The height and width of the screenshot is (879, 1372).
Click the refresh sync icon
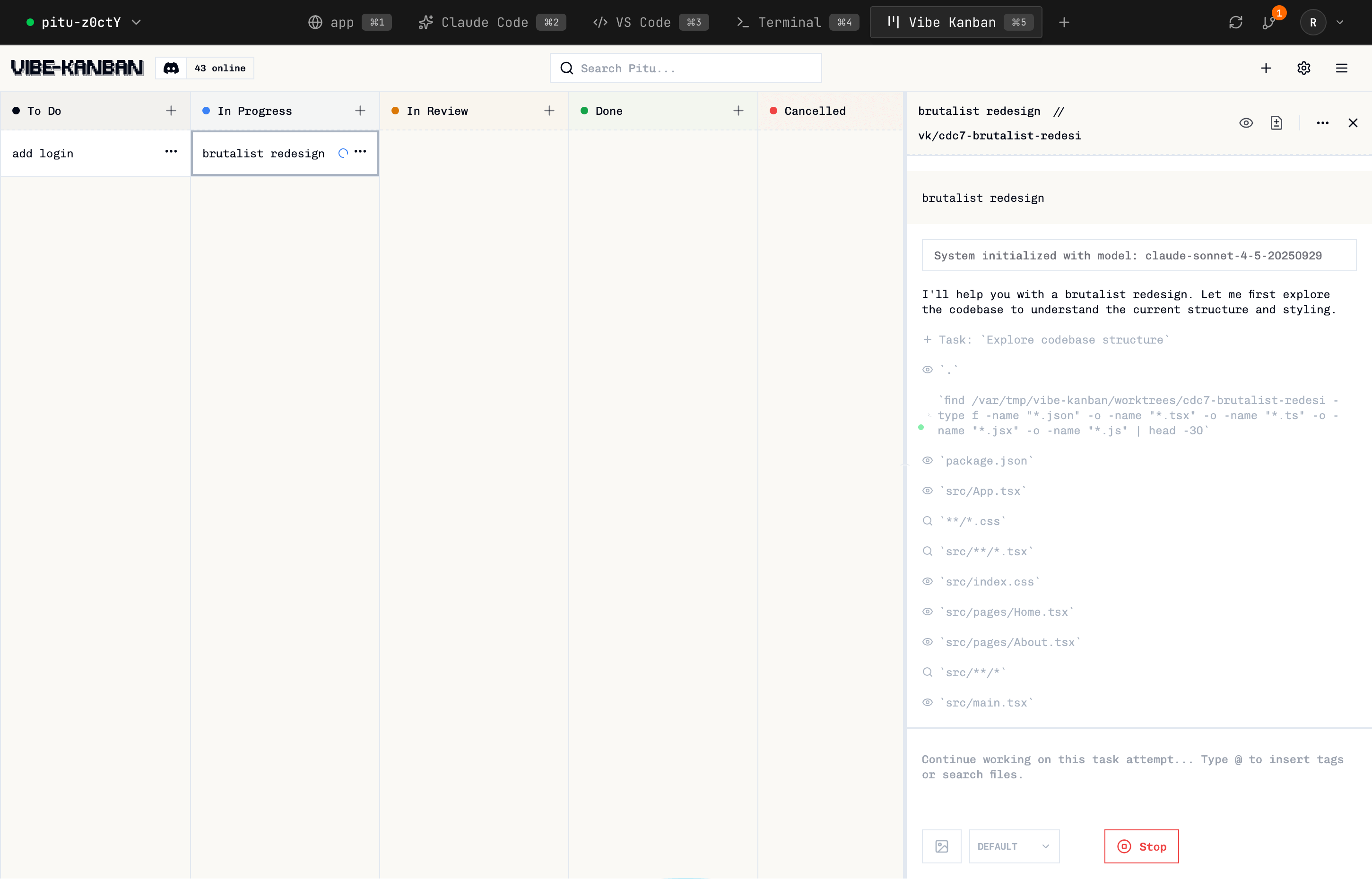(1235, 22)
